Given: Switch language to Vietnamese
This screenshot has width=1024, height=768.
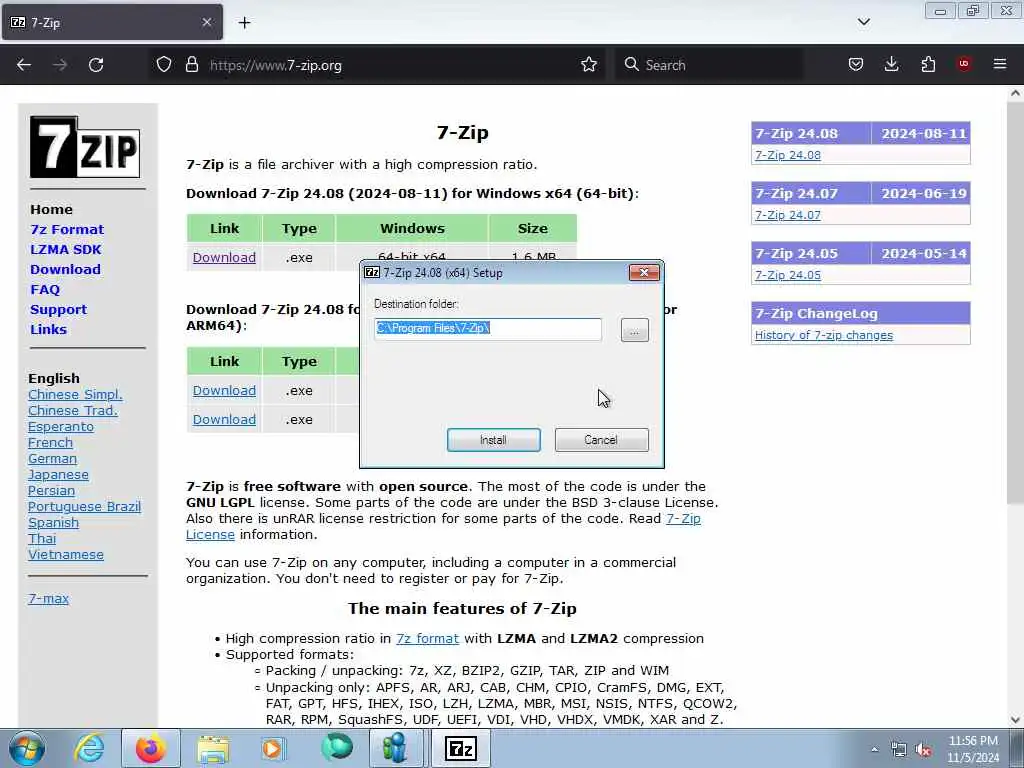Looking at the screenshot, I should pyautogui.click(x=66, y=554).
